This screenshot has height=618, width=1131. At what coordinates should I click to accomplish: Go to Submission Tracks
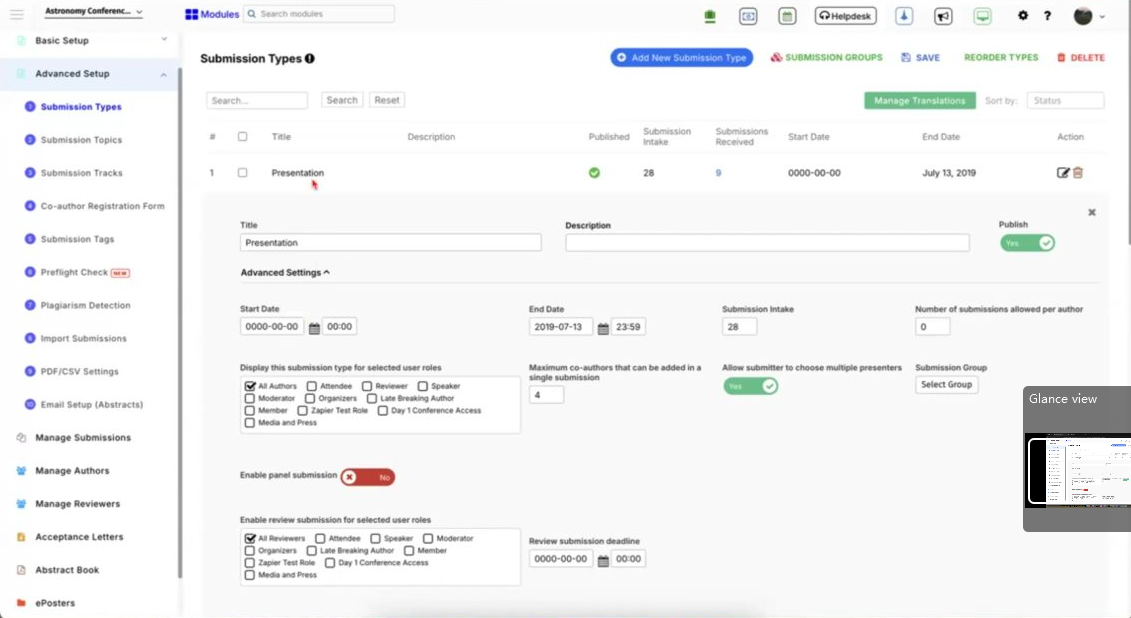pos(82,173)
